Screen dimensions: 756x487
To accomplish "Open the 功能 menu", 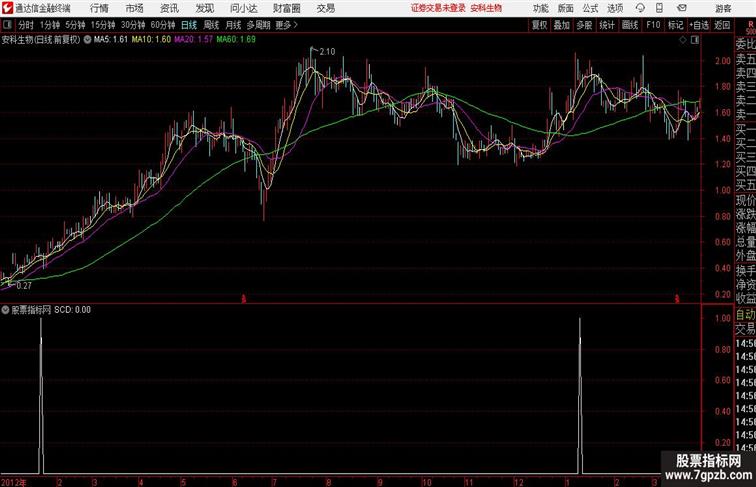I will coord(540,8).
